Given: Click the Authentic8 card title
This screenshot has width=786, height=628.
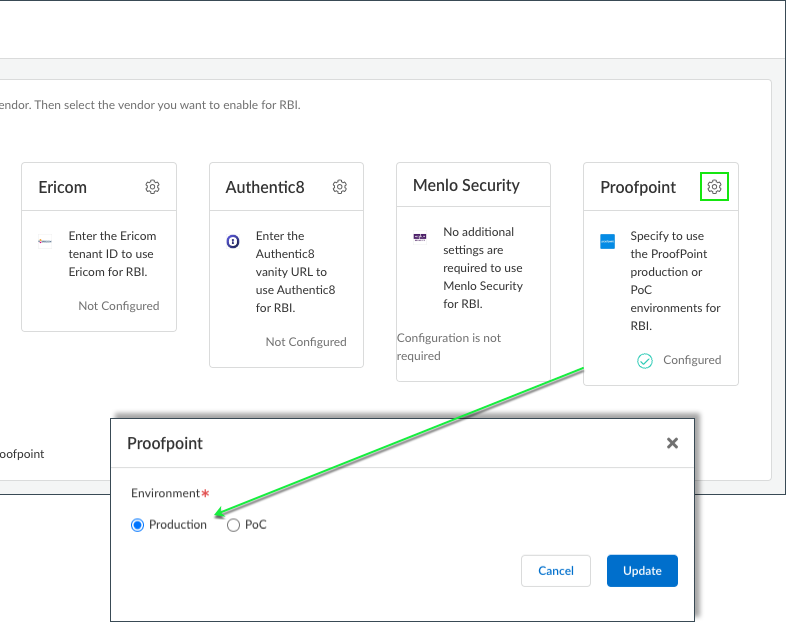Looking at the screenshot, I should (x=265, y=187).
